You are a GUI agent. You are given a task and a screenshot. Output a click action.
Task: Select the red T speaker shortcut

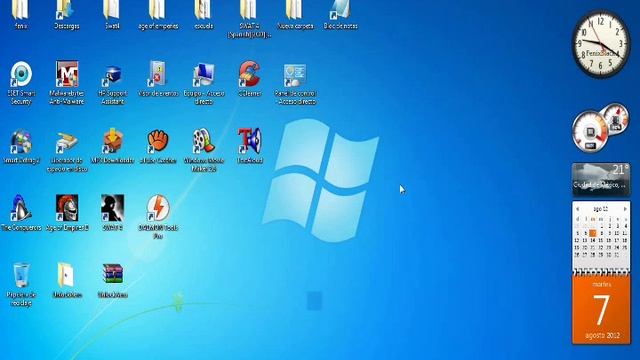point(249,146)
